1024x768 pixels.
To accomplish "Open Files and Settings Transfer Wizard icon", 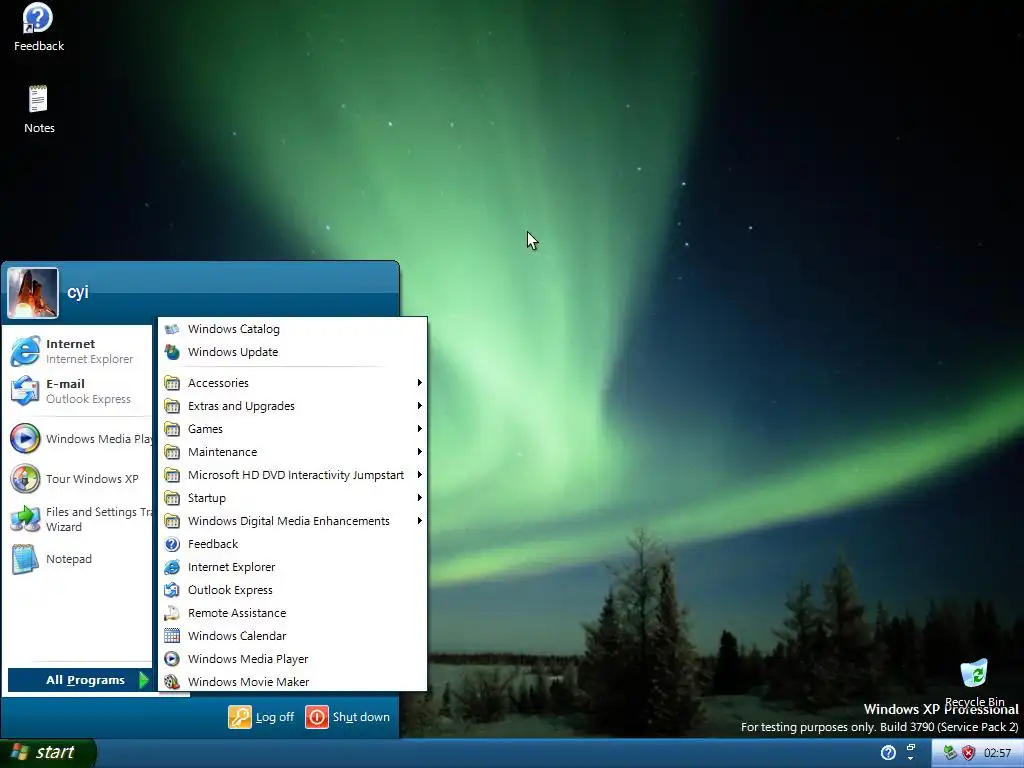I will pyautogui.click(x=25, y=519).
